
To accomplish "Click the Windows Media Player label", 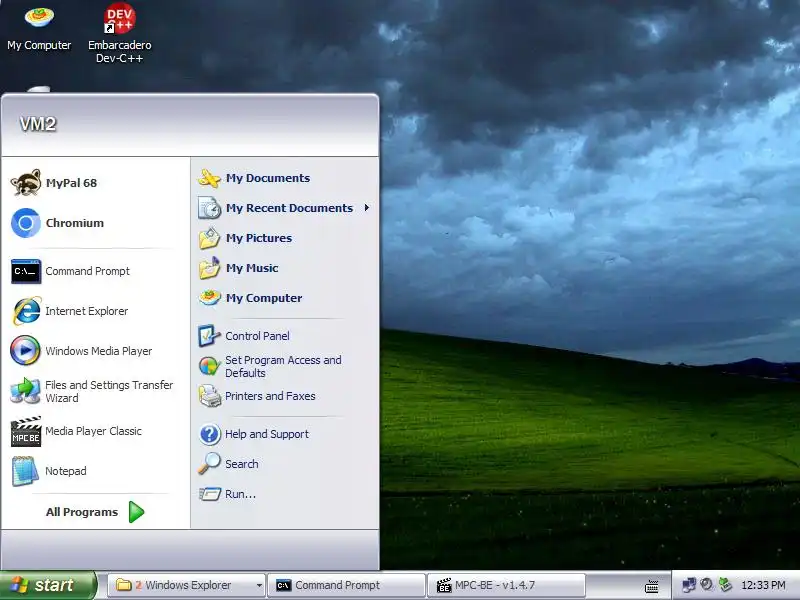I will pos(98,351).
